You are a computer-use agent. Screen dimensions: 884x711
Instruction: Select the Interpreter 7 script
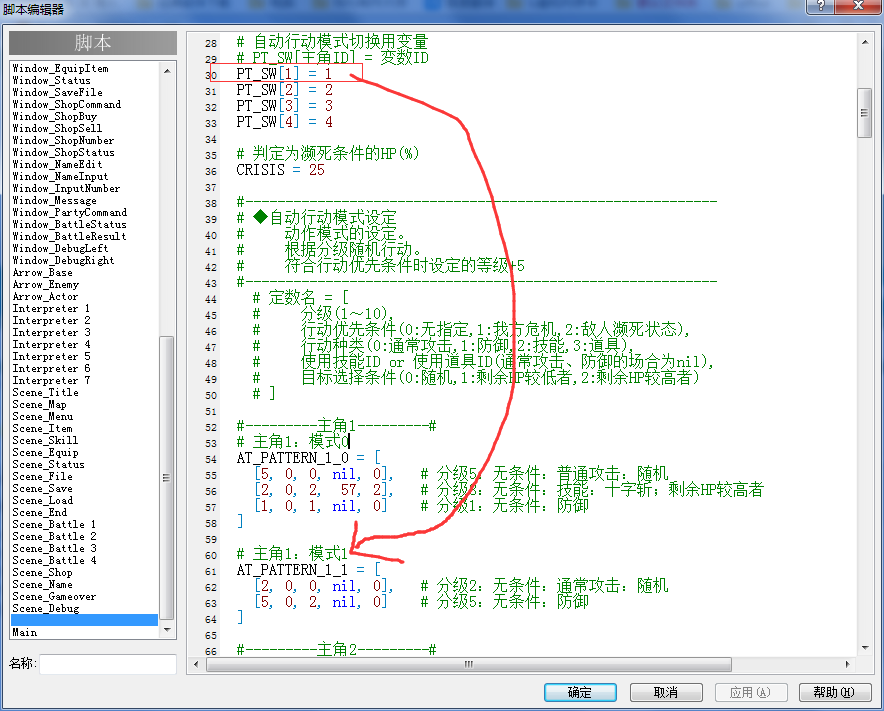coord(51,381)
